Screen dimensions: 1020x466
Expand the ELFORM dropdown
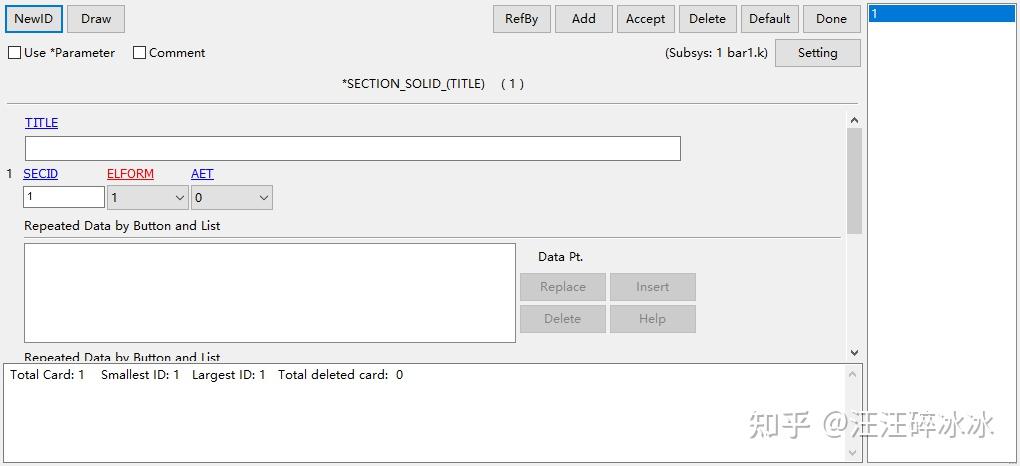click(x=180, y=198)
